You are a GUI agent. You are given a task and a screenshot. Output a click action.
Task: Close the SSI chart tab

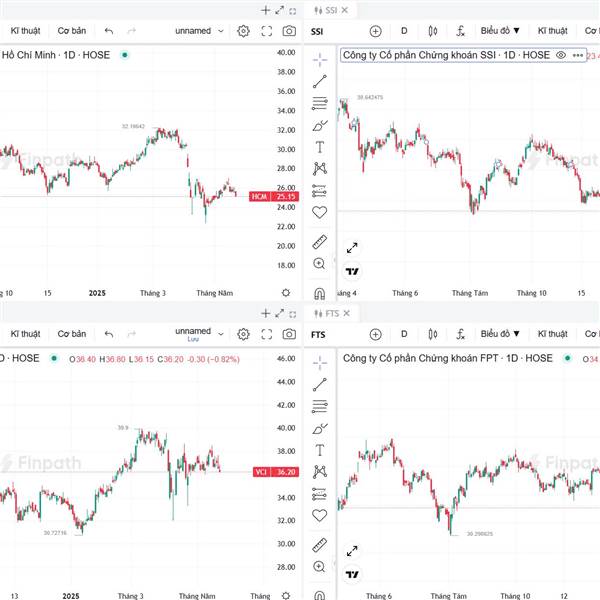coord(345,10)
